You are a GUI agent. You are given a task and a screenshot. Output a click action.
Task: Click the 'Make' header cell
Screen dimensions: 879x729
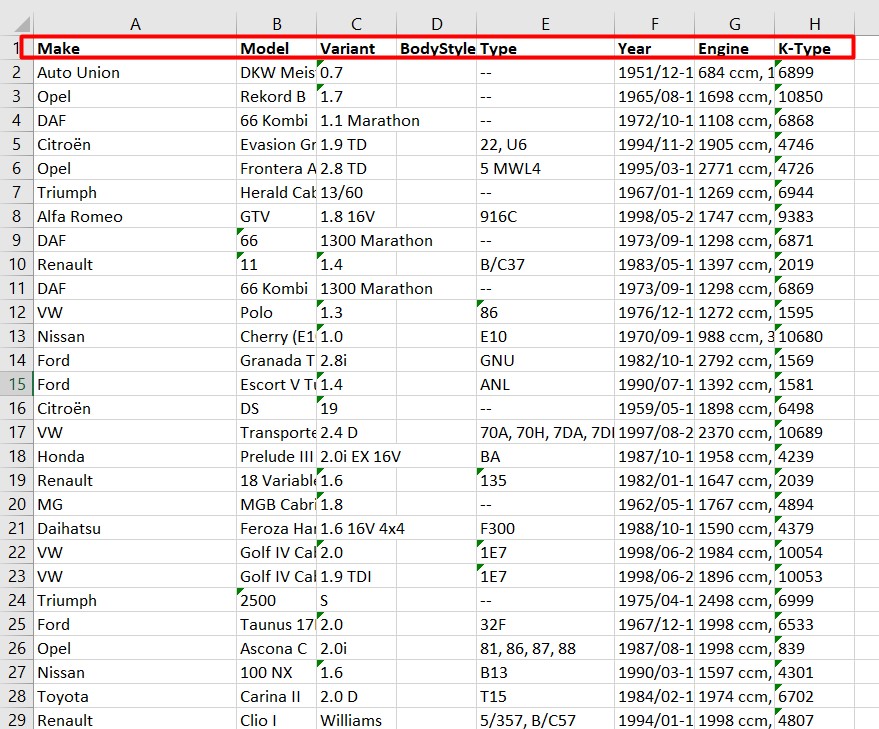[x=135, y=48]
